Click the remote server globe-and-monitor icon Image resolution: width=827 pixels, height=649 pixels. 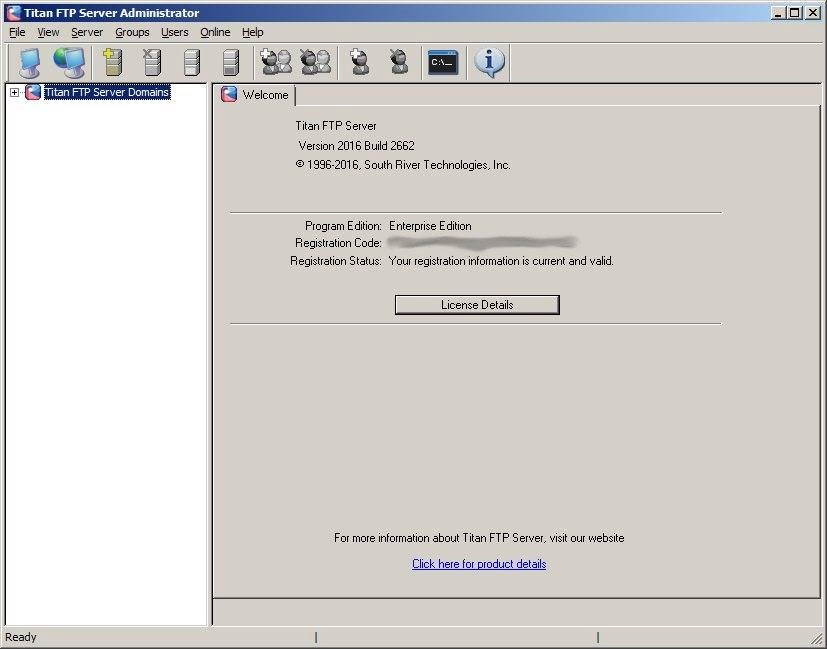(69, 63)
